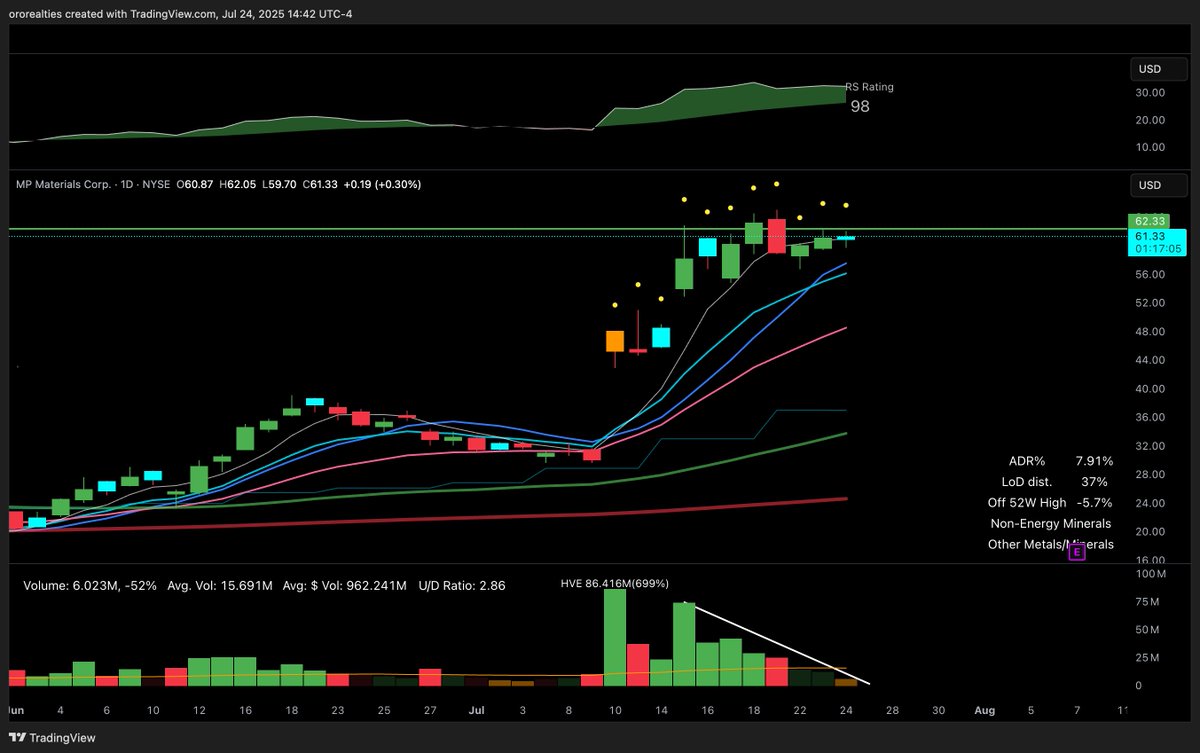This screenshot has height=753, width=1200.
Task: Click the 56.00 price axis label
Action: coord(1150,274)
